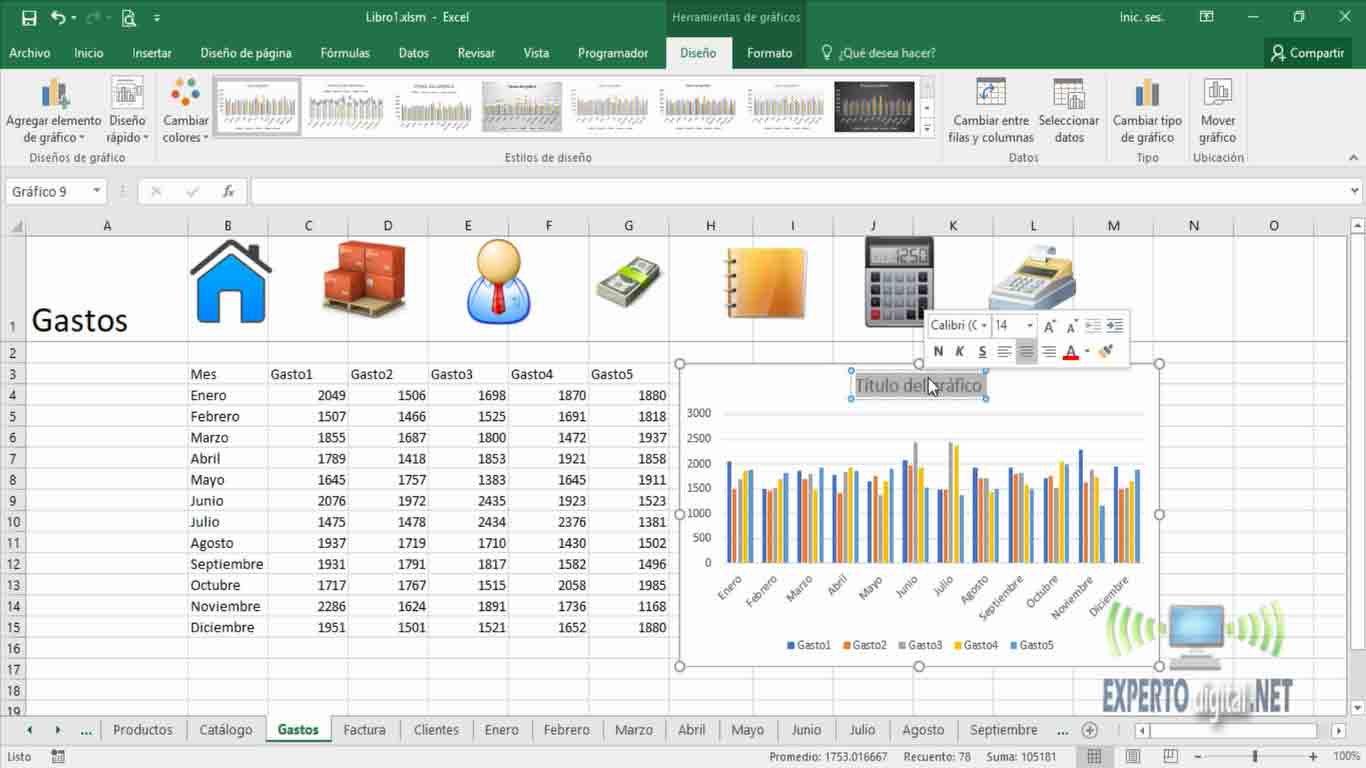Switch to the Formato ribbon tab

(769, 53)
